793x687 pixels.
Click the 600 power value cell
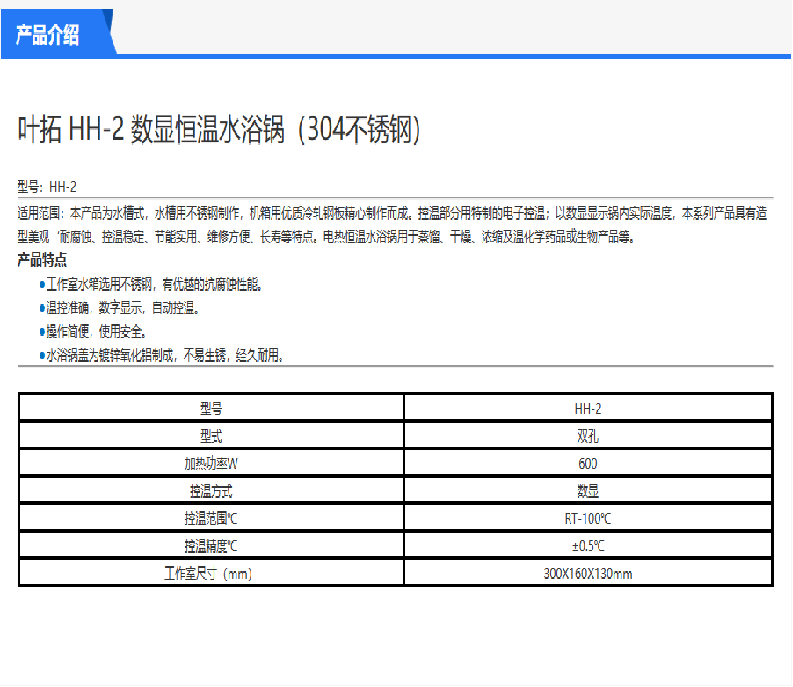(588, 463)
